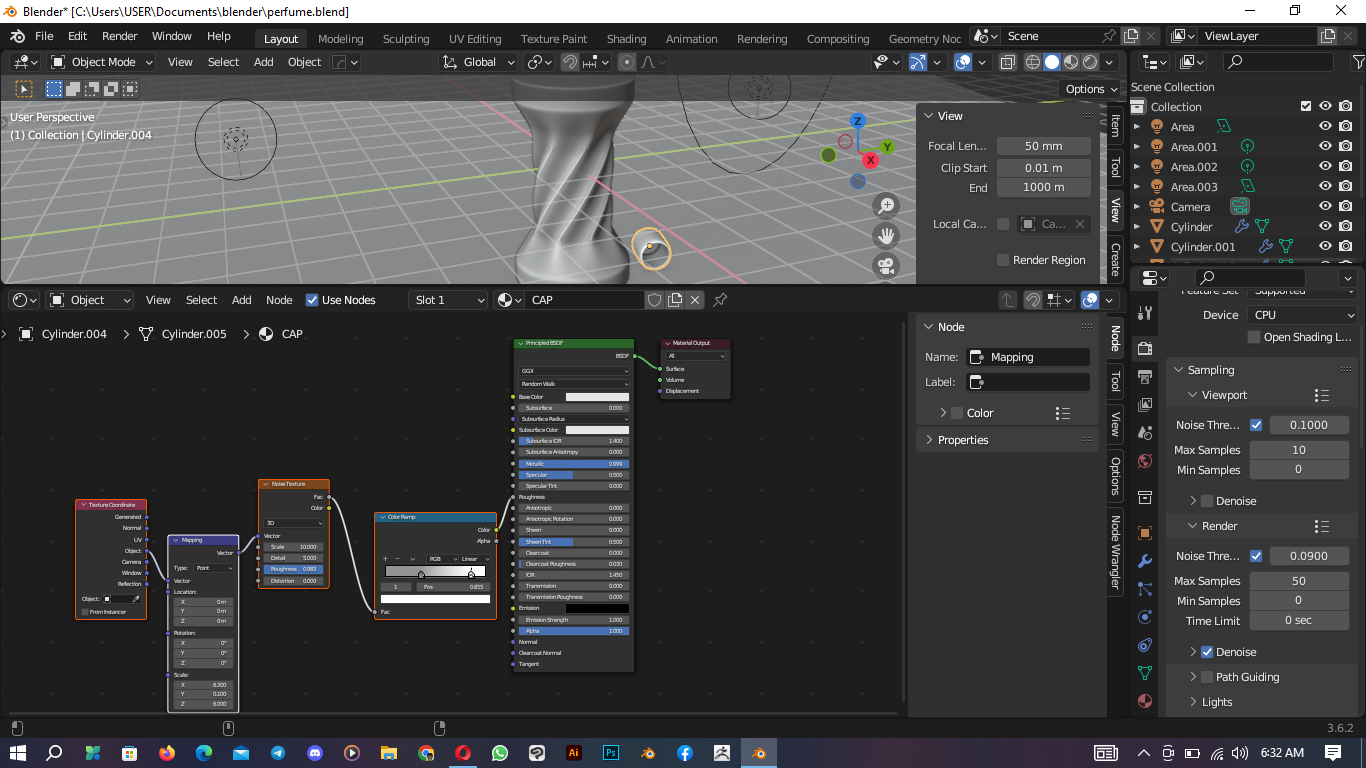Hide Area.001 light with eye icon
Screen dimensions: 1366x768
1325,147
